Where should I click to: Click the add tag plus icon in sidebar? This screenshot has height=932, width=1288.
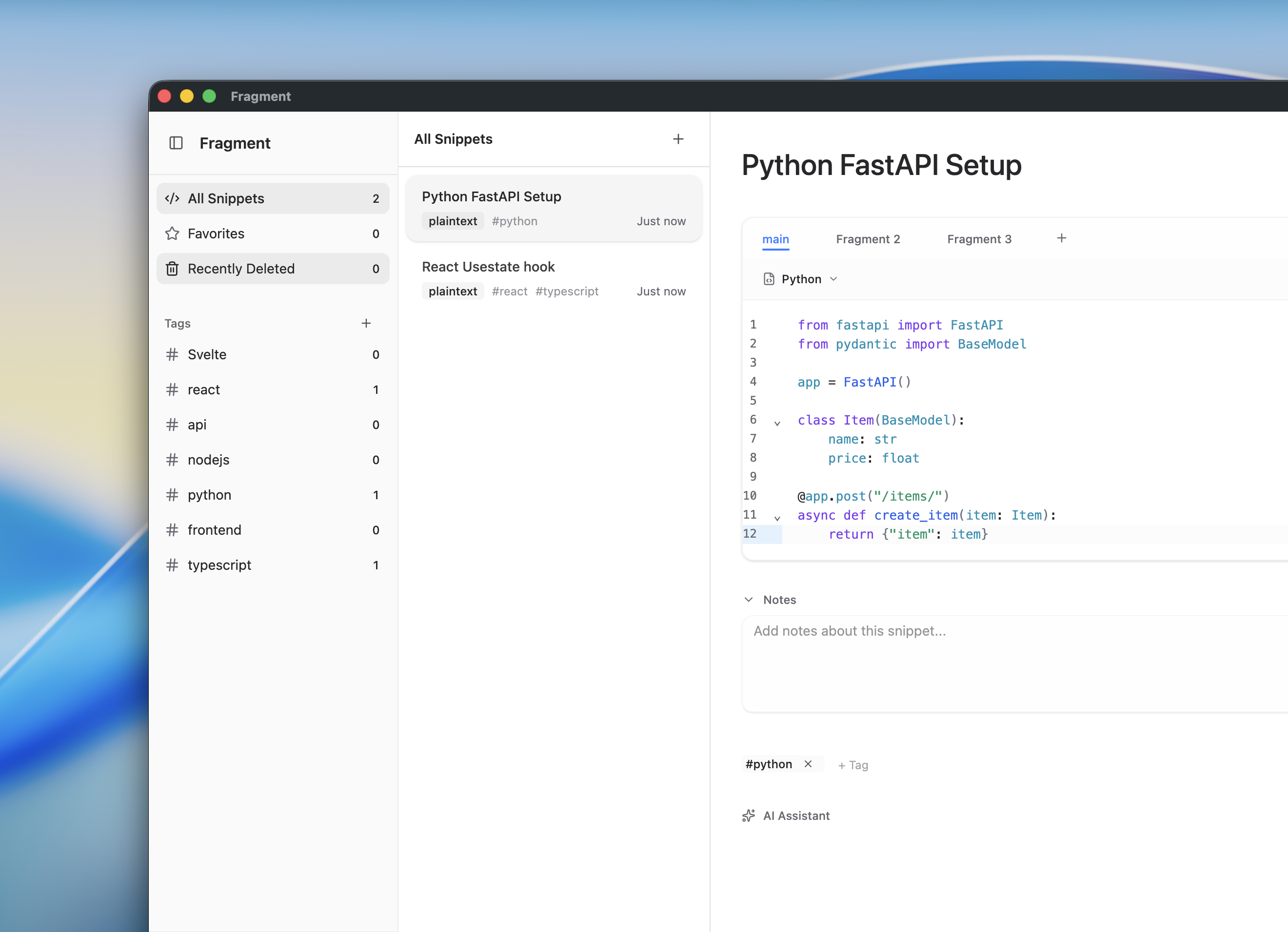(366, 323)
